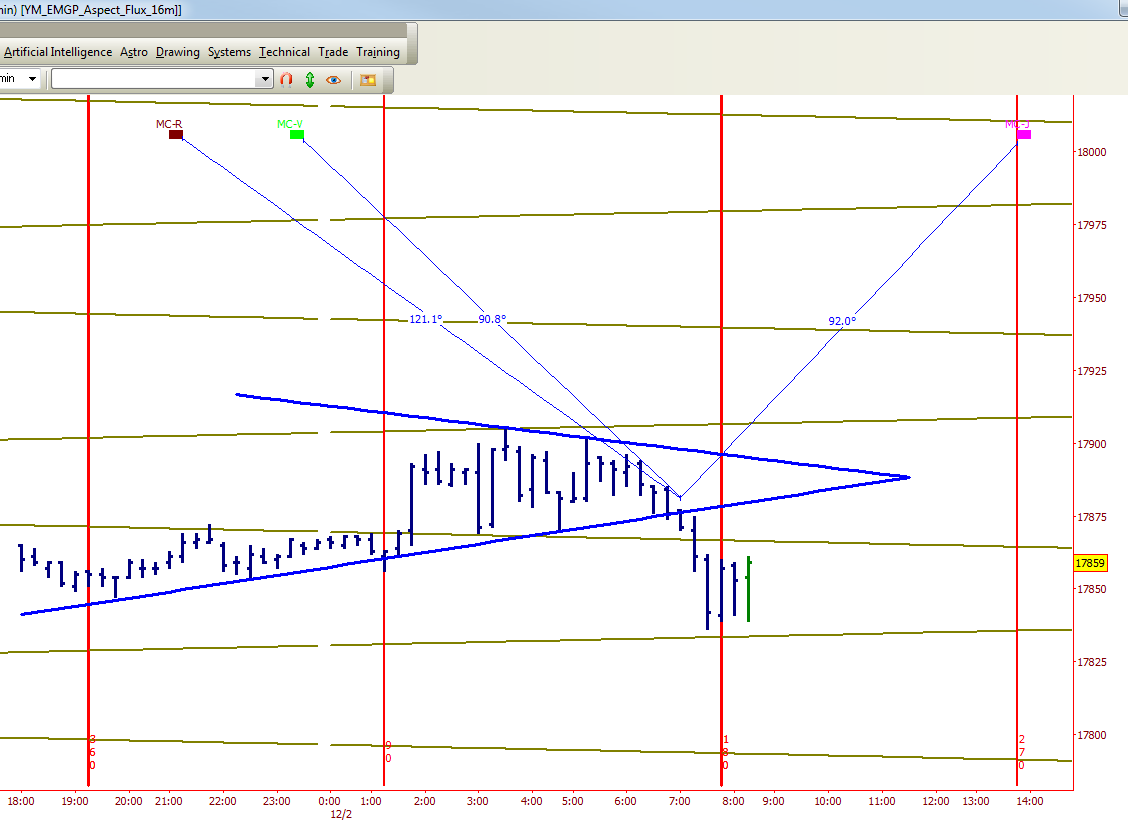Select the green MC-V marker square
Screen dimensions: 1128x827
296,134
